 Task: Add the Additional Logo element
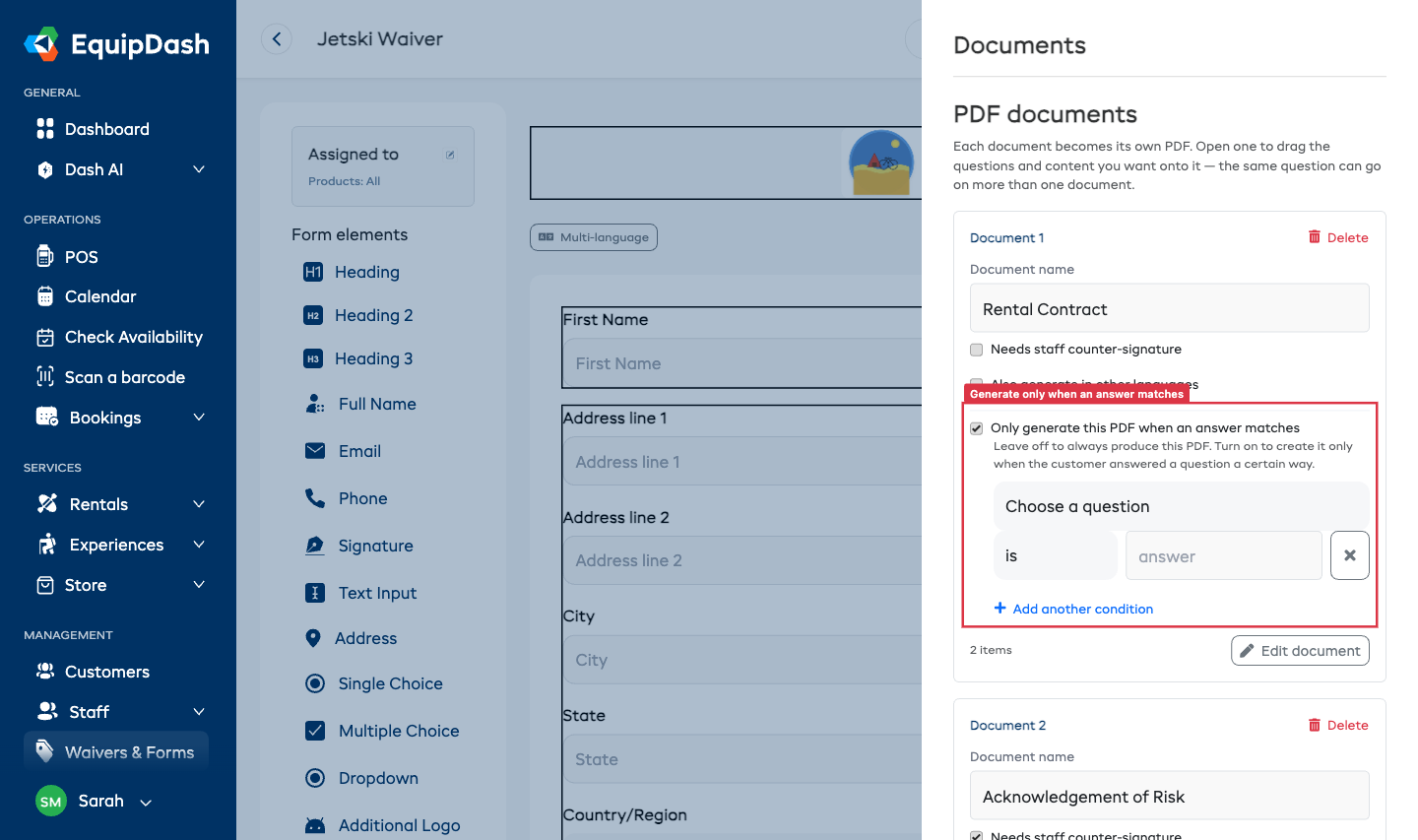click(382, 825)
